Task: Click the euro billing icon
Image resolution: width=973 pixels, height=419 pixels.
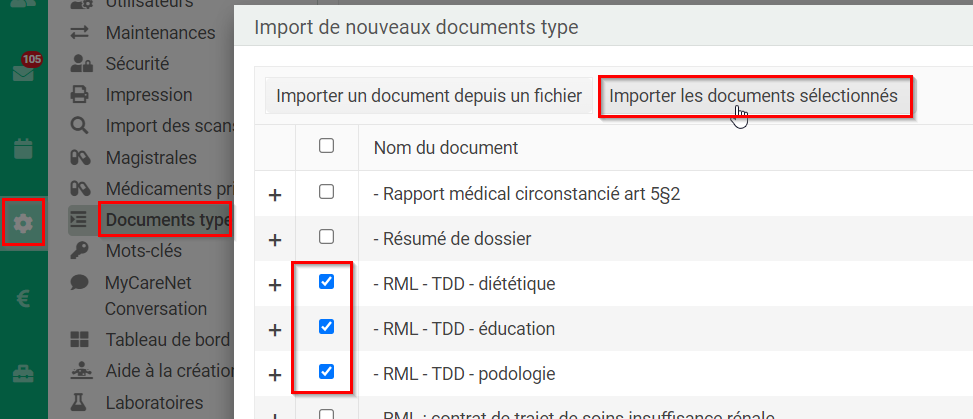Action: coord(23,299)
